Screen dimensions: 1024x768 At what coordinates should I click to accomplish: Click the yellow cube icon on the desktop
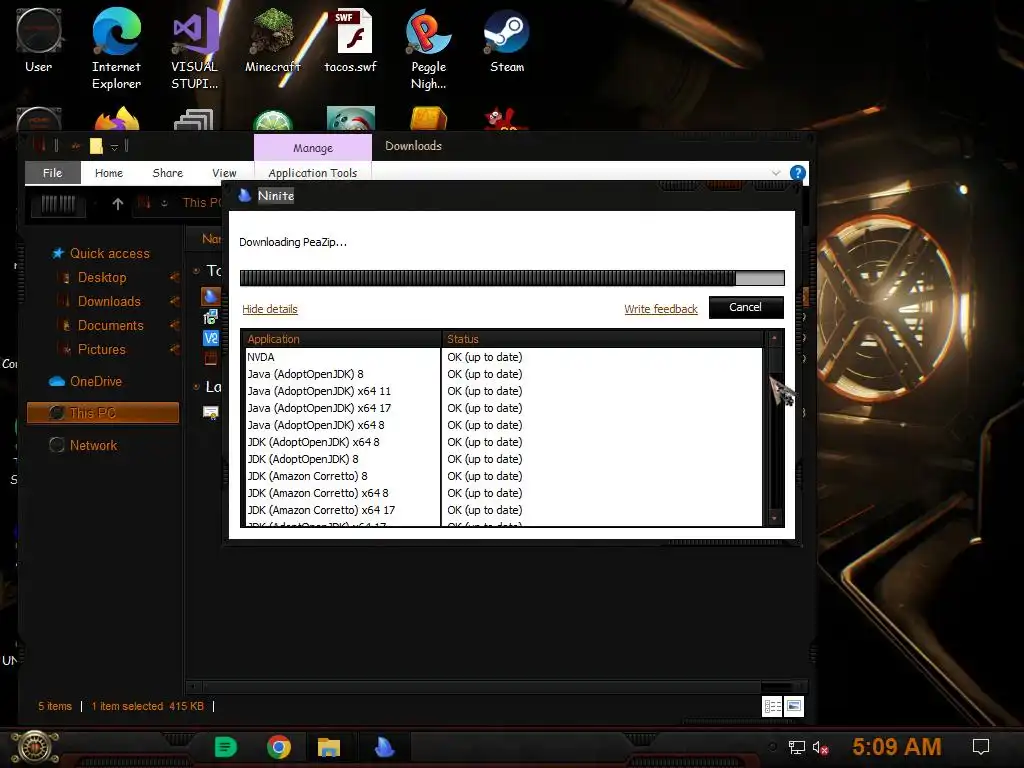pyautogui.click(x=428, y=119)
